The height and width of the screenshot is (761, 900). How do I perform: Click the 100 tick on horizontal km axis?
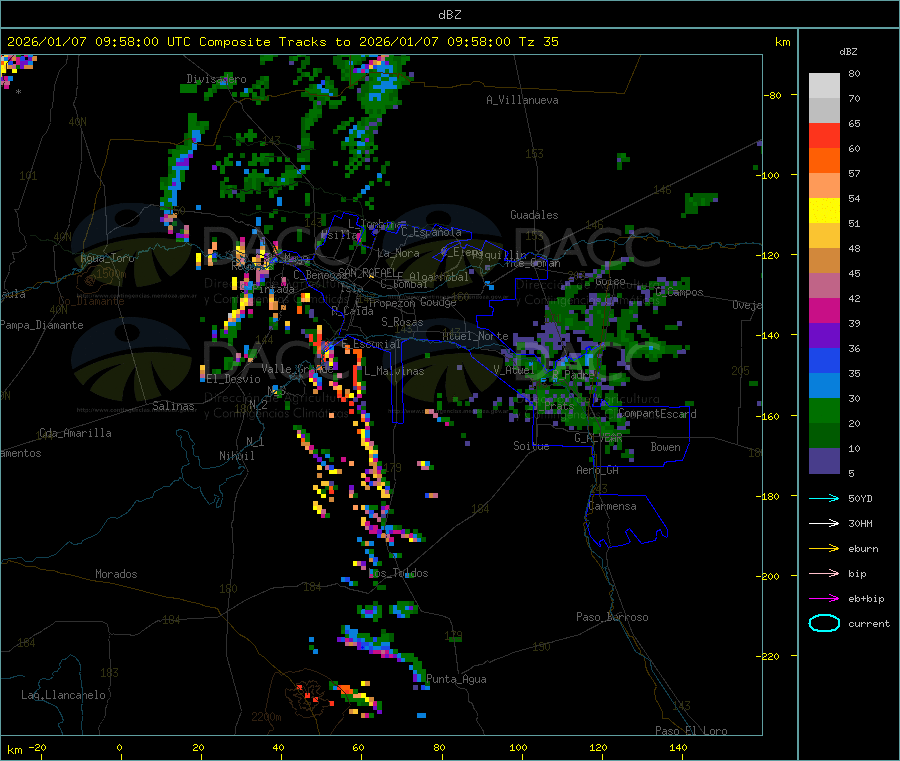coord(518,748)
